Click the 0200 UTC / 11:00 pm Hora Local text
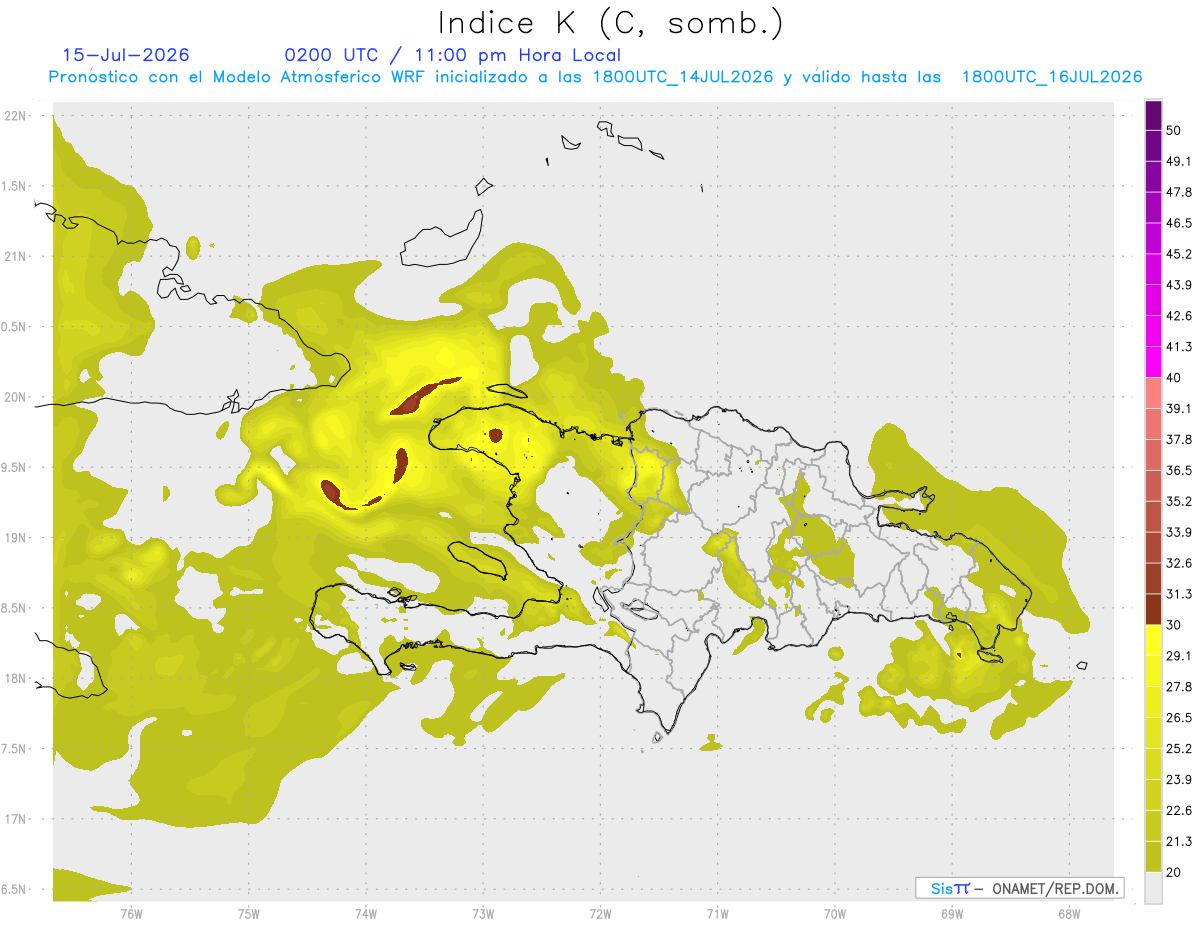Screen dimensions: 1200x927 pyautogui.click(x=453, y=55)
